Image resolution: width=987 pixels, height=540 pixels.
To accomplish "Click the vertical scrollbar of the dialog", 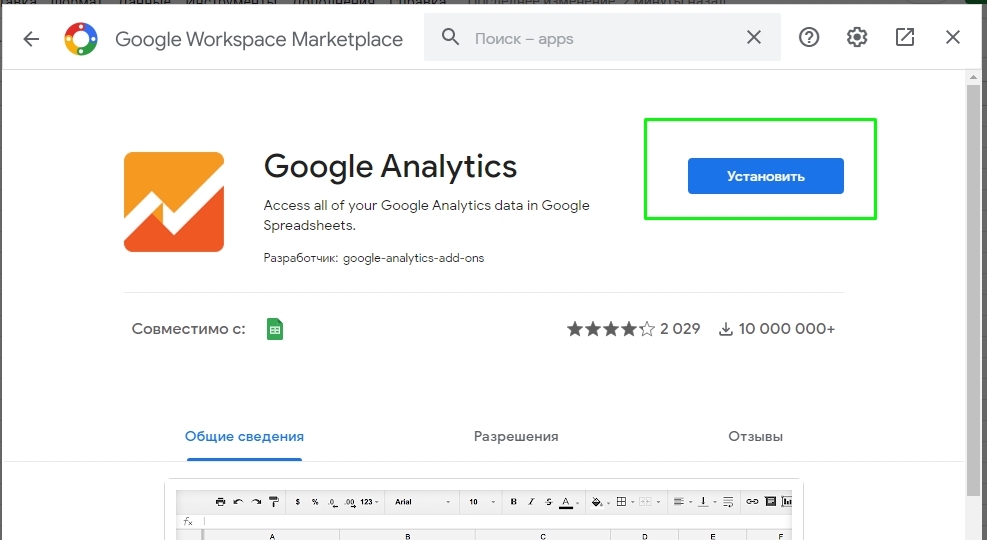I will tap(974, 290).
